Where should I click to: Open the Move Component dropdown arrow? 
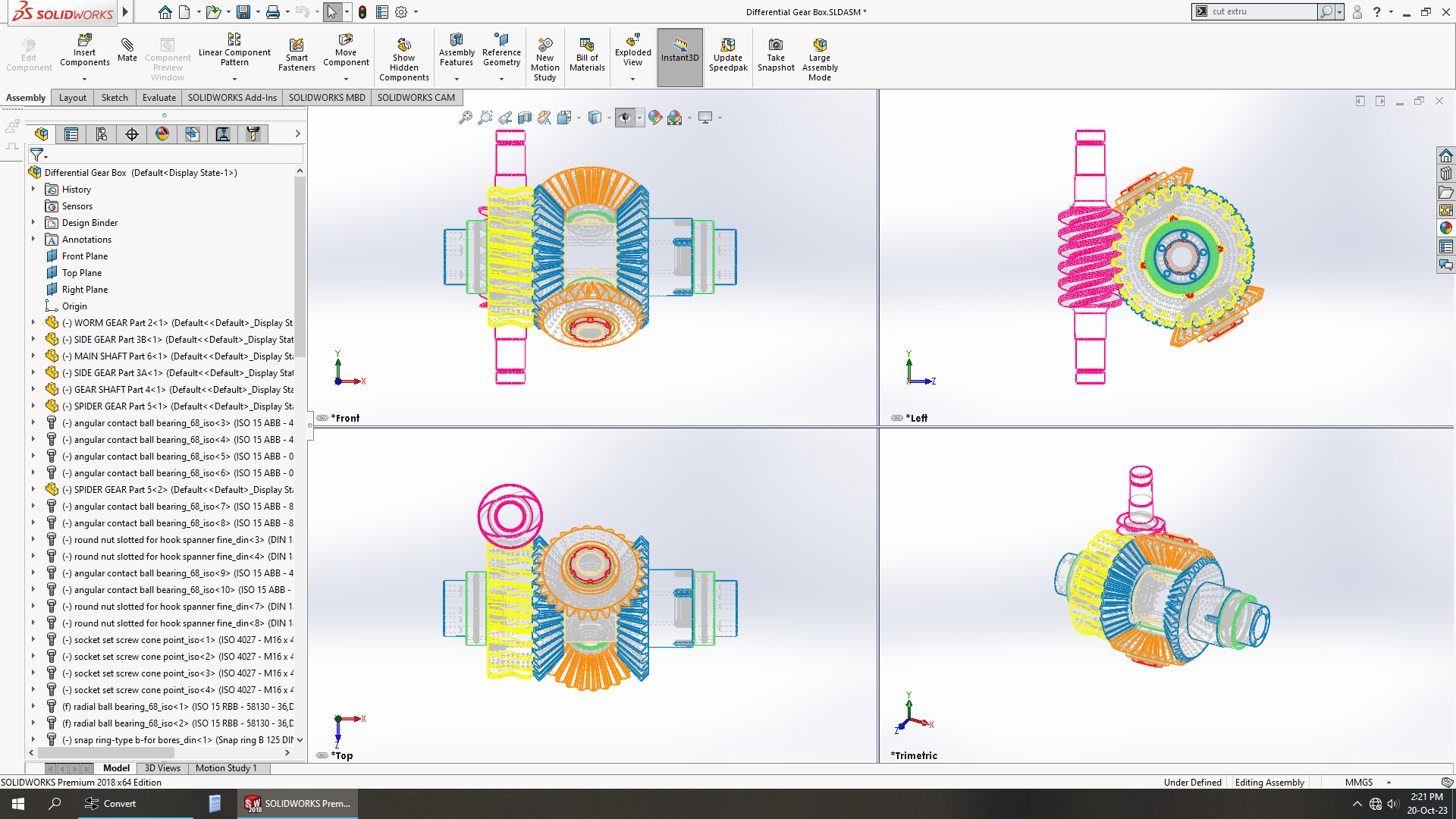point(346,79)
